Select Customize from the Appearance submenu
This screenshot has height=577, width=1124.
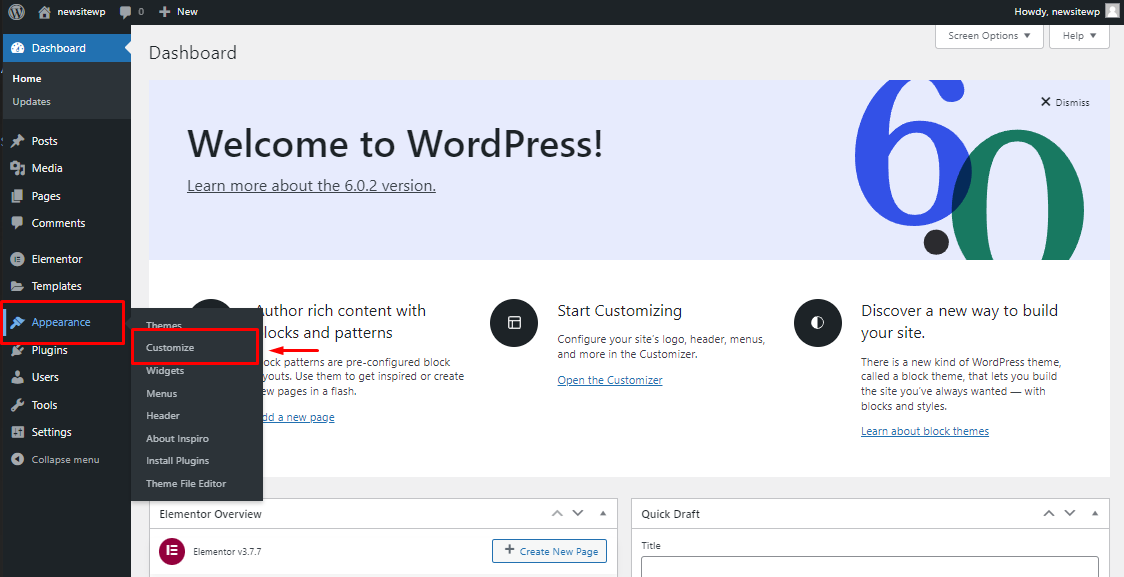[170, 347]
